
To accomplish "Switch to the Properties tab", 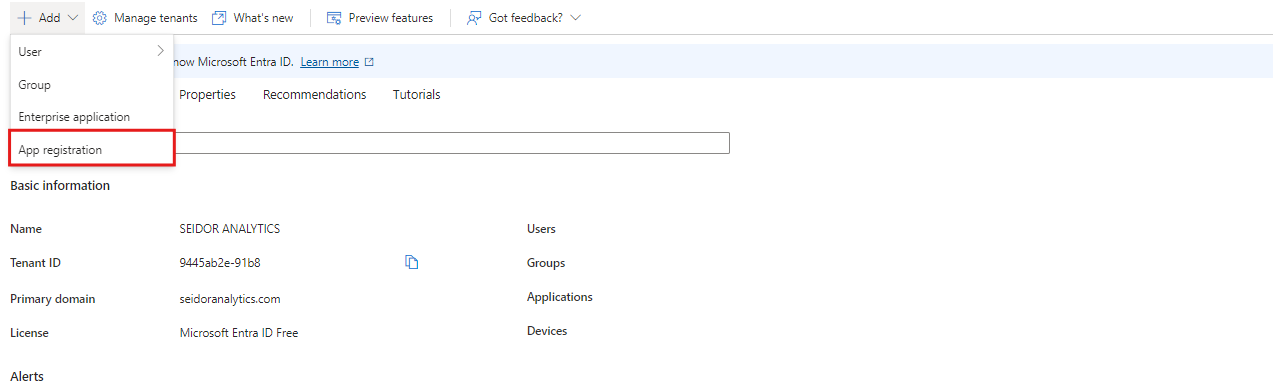I will (x=207, y=94).
